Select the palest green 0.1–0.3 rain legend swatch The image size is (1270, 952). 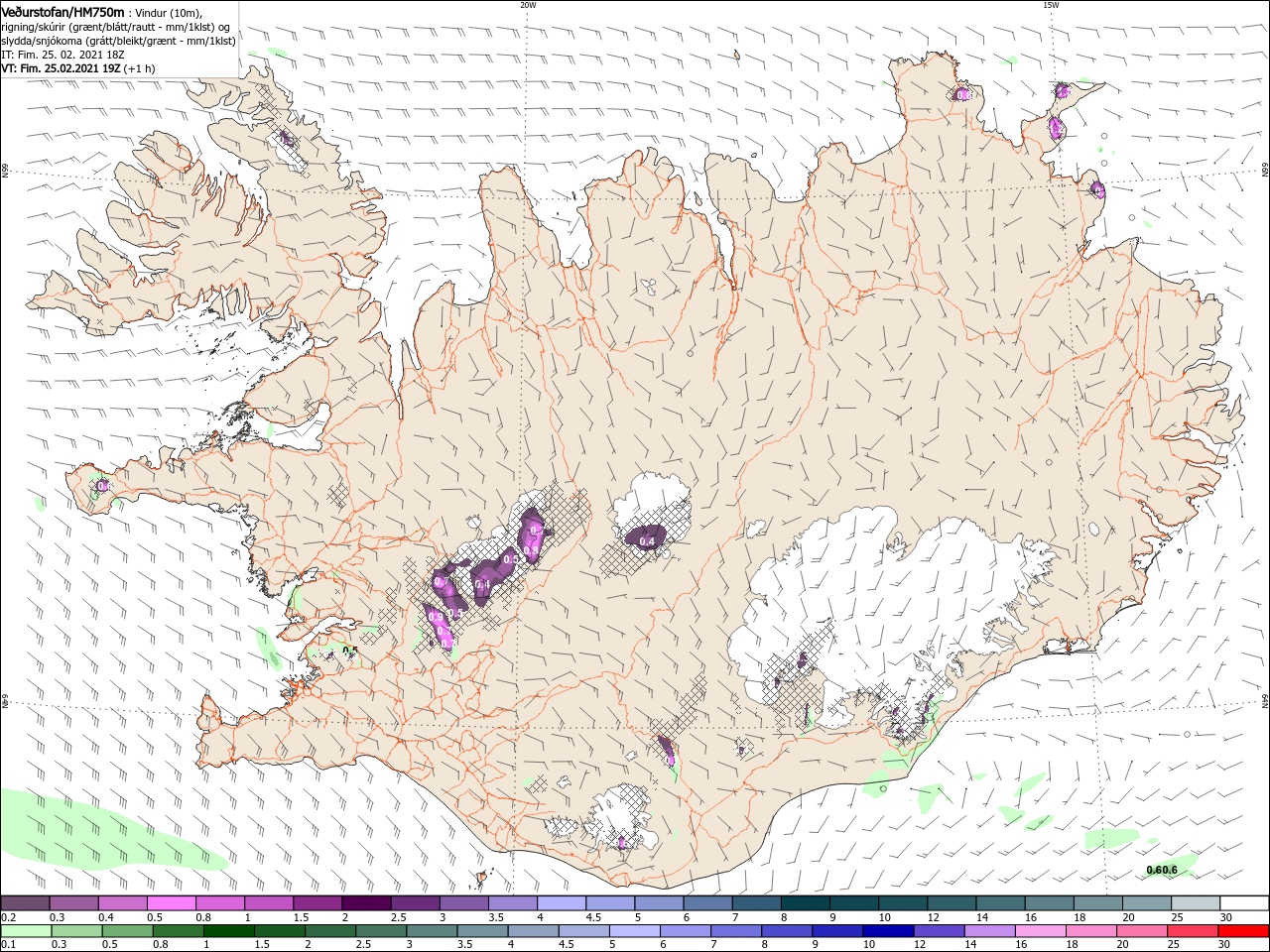[x=26, y=931]
